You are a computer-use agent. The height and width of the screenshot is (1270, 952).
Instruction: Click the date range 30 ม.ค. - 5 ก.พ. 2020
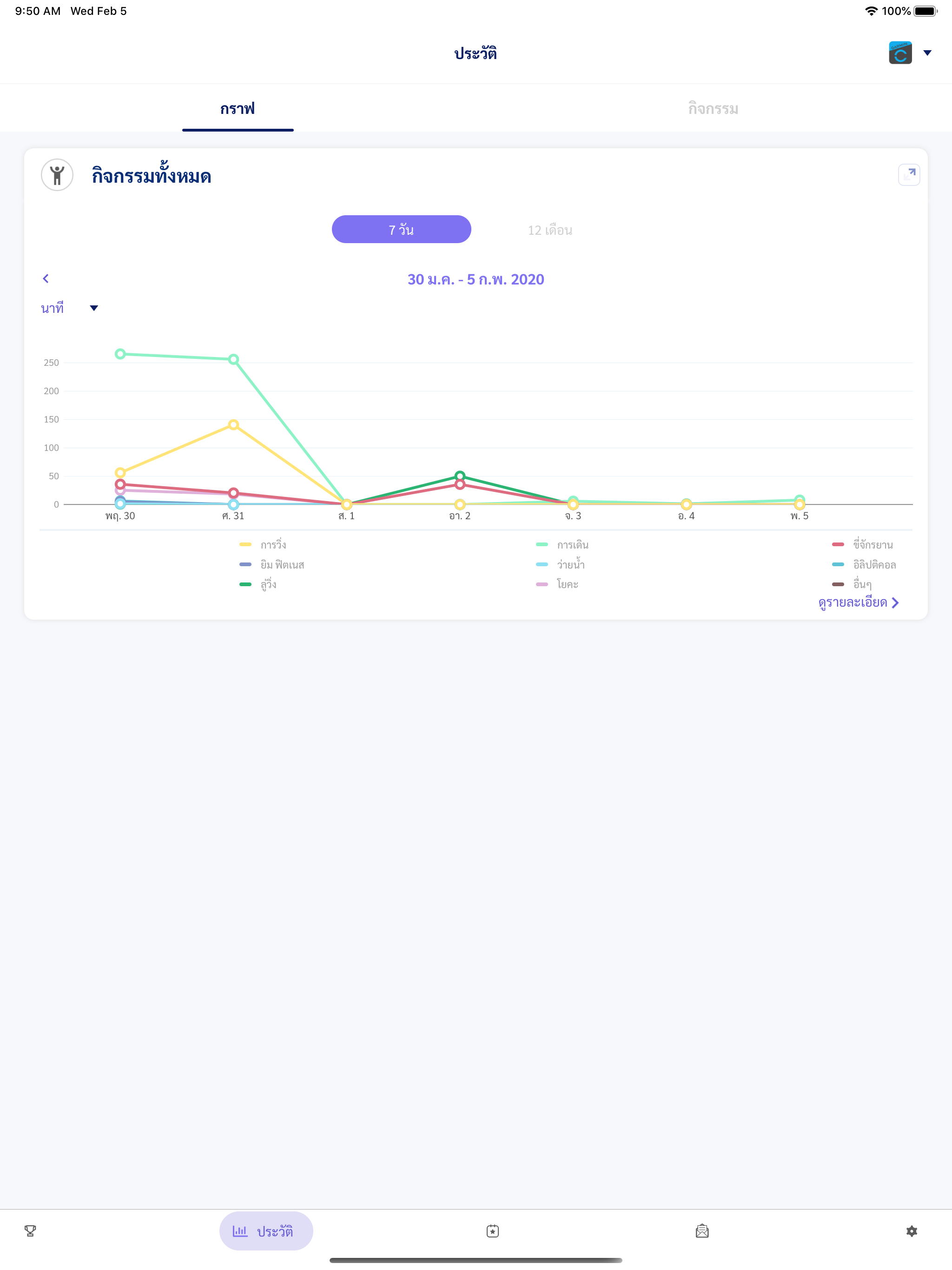476,279
